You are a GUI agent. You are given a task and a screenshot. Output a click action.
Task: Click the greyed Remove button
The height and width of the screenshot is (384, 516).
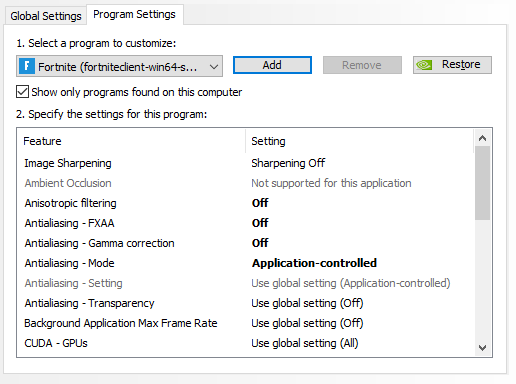[362, 65]
